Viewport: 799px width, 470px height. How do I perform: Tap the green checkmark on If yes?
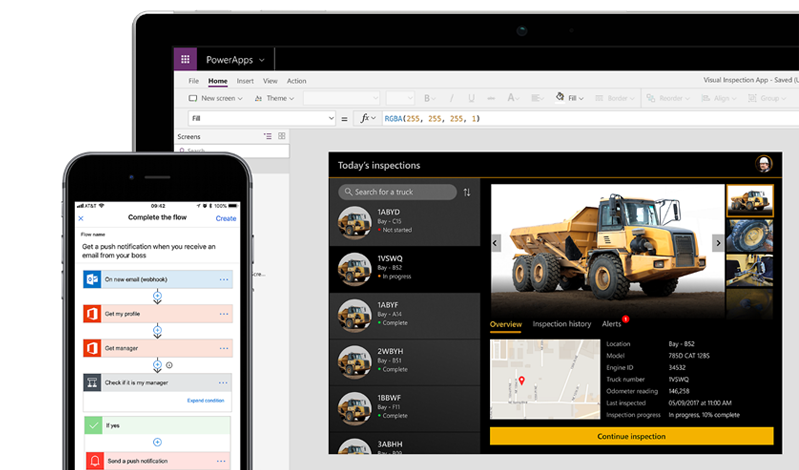(94, 425)
